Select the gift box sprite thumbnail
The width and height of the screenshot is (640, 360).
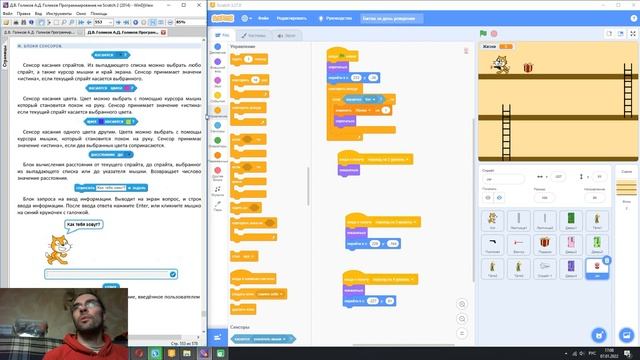click(544, 244)
